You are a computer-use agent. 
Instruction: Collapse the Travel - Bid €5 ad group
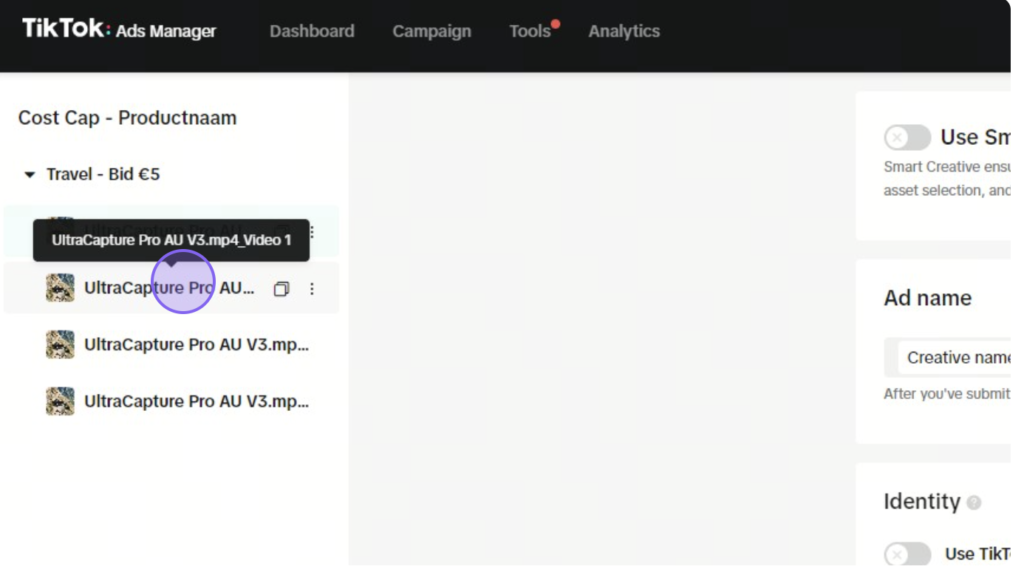29,174
